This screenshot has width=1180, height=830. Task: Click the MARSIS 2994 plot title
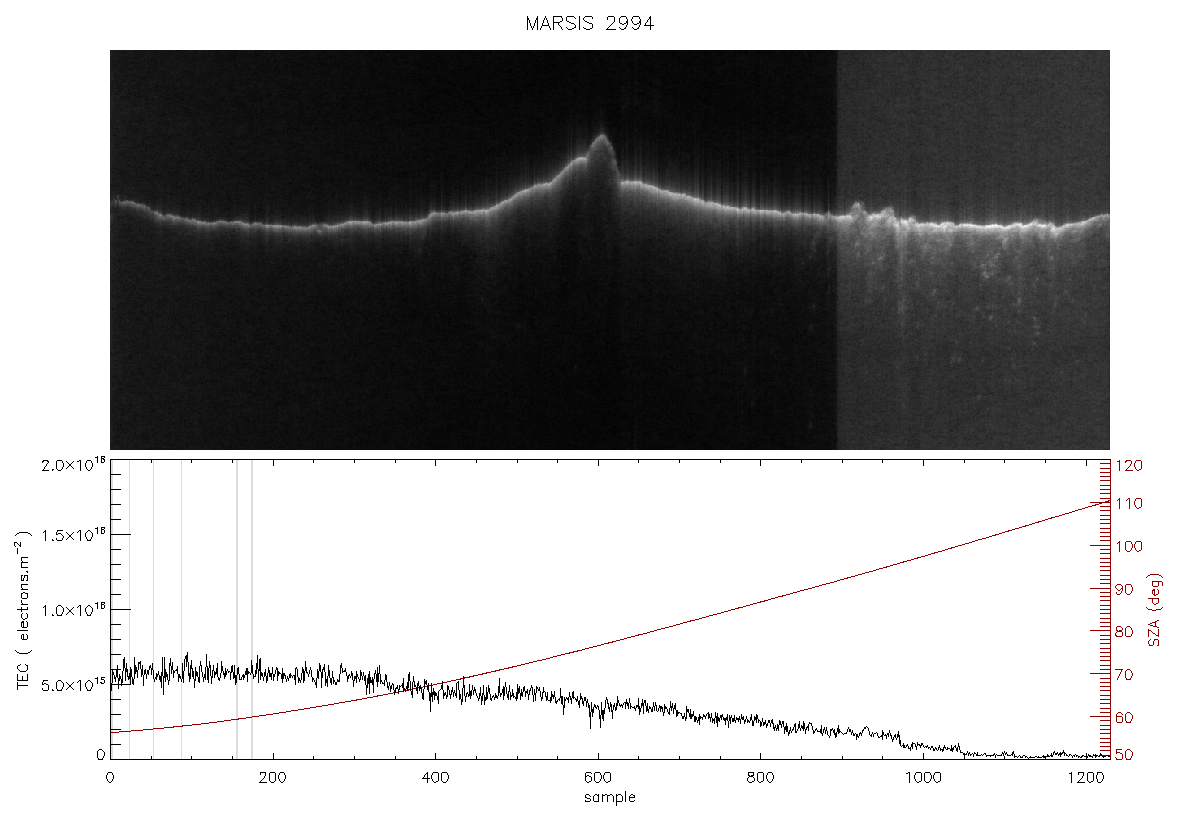click(x=589, y=23)
